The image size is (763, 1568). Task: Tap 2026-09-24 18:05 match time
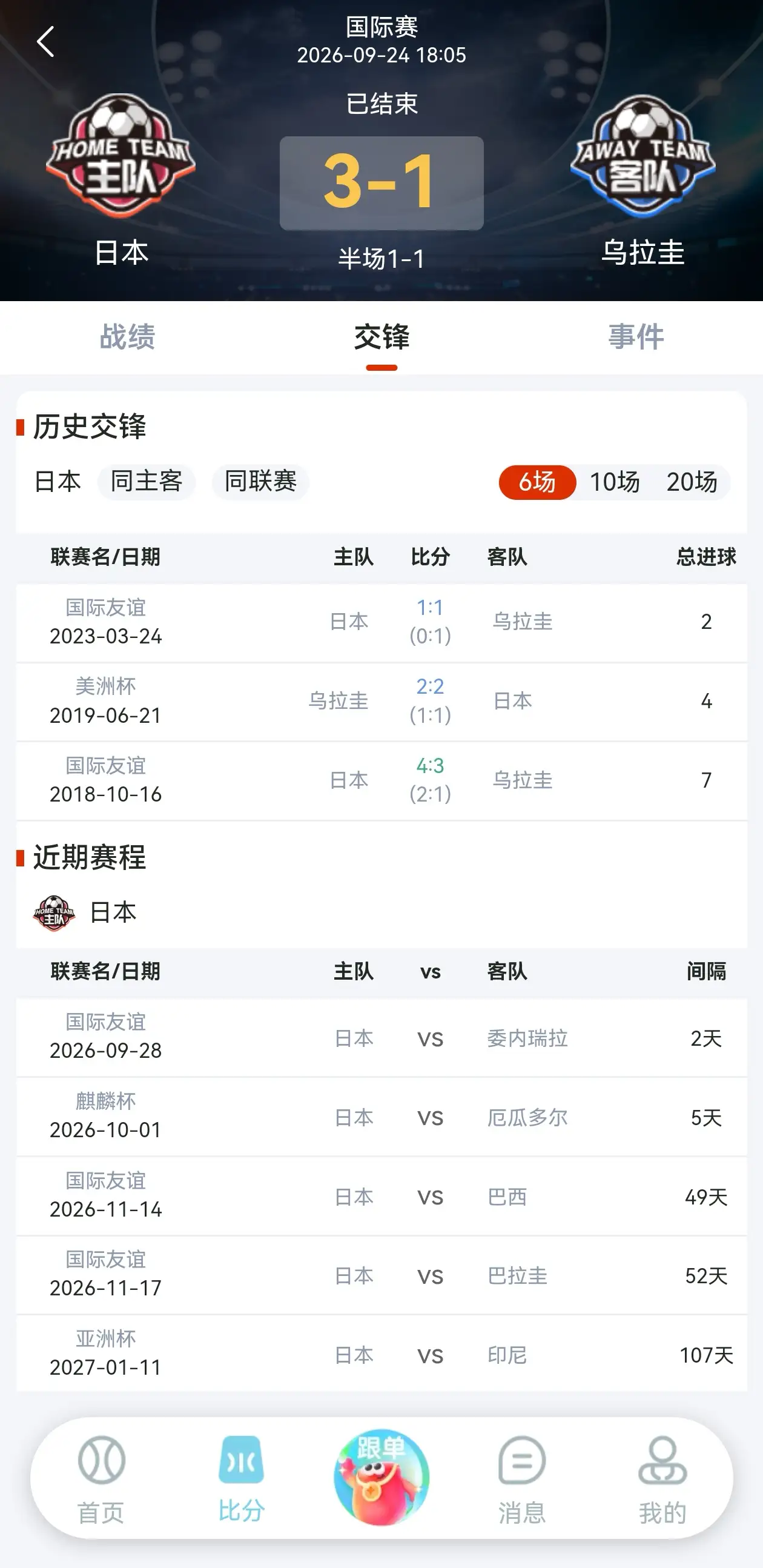[x=381, y=55]
